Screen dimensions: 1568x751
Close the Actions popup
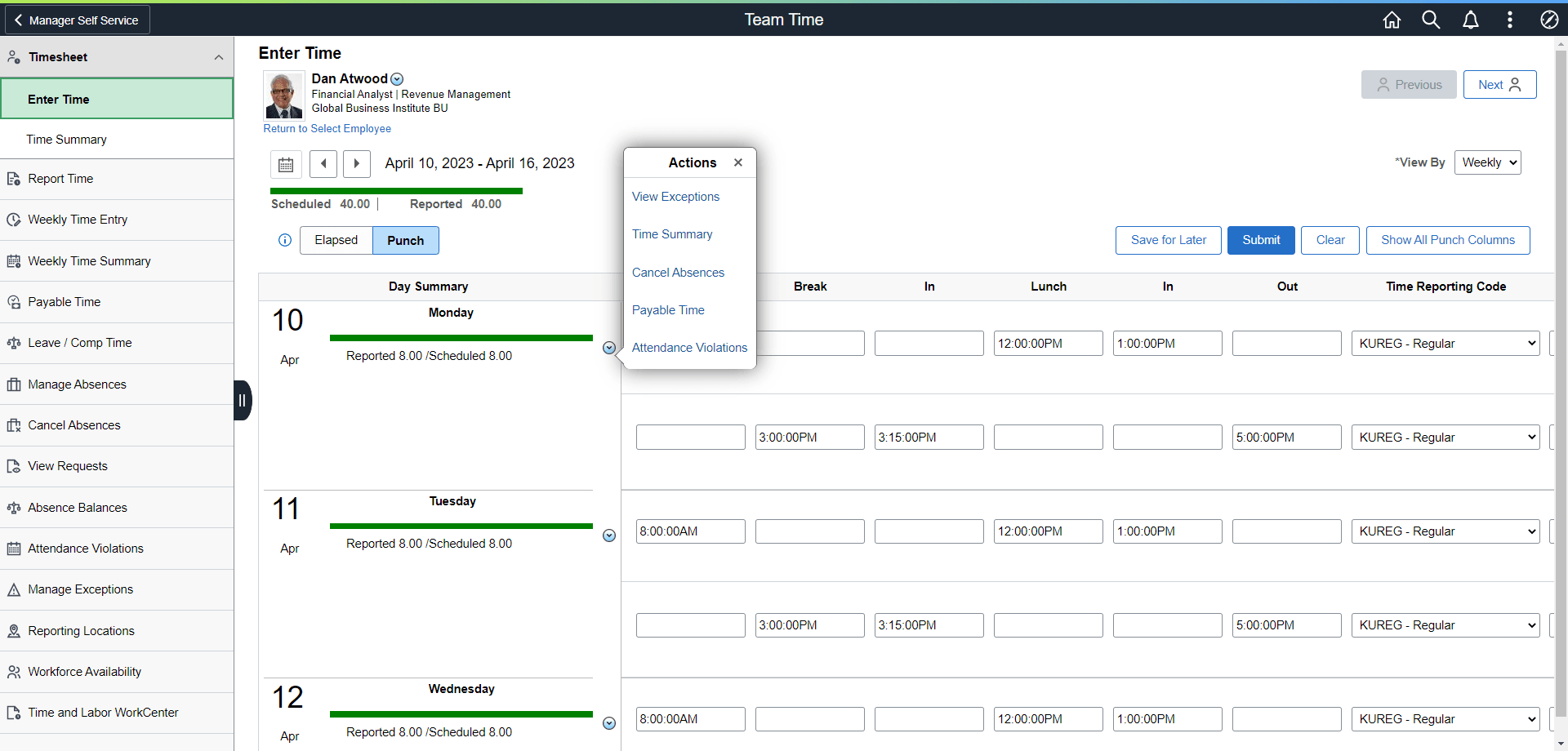pos(738,162)
